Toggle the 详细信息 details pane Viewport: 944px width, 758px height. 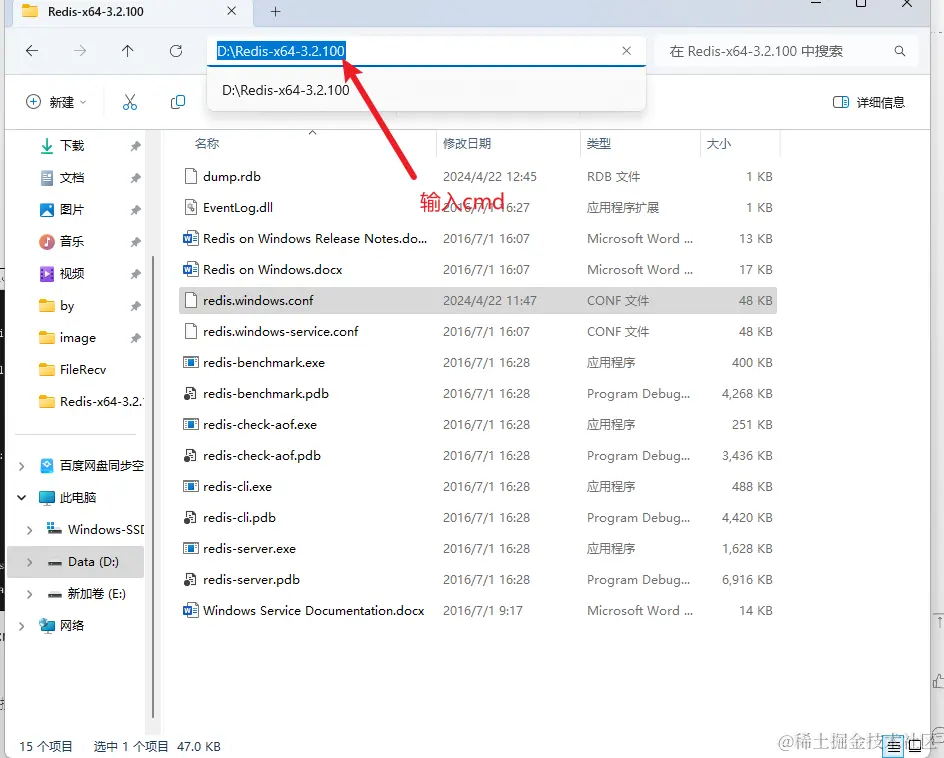[869, 102]
